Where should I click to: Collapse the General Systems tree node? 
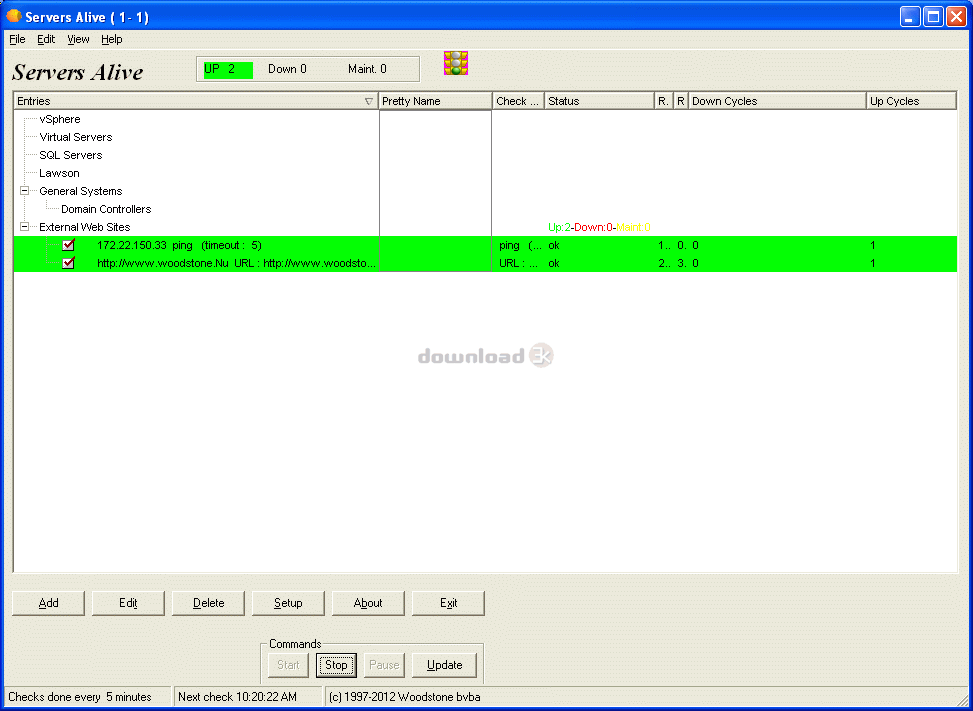coord(25,191)
